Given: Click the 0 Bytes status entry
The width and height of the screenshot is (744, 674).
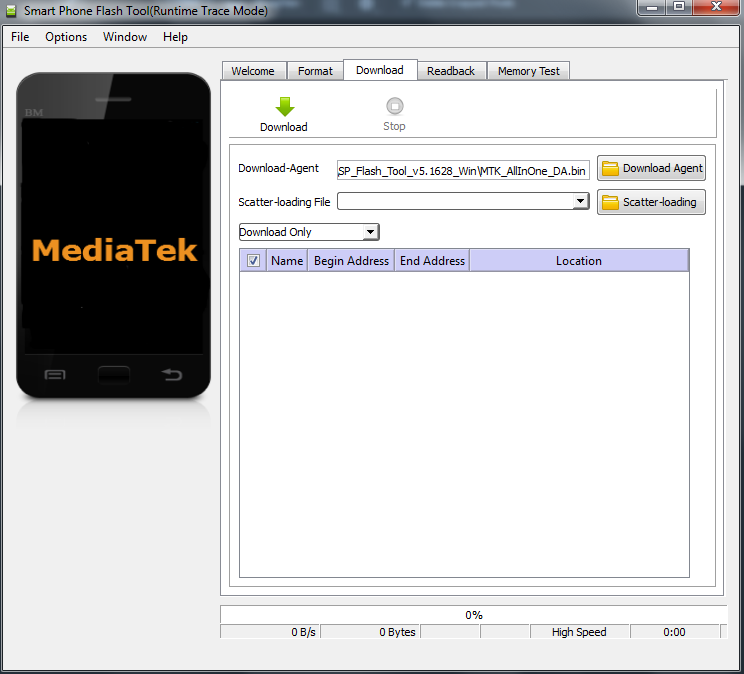Looking at the screenshot, I should [x=371, y=632].
